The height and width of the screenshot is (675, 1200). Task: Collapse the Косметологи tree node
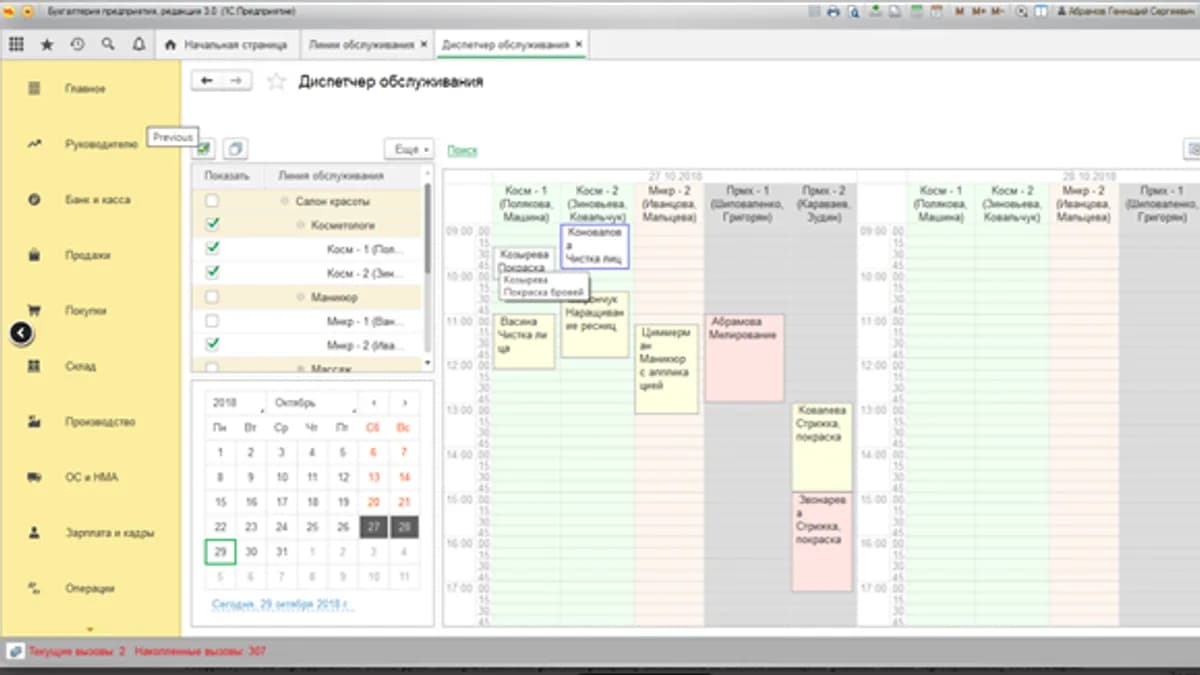[x=300, y=225]
